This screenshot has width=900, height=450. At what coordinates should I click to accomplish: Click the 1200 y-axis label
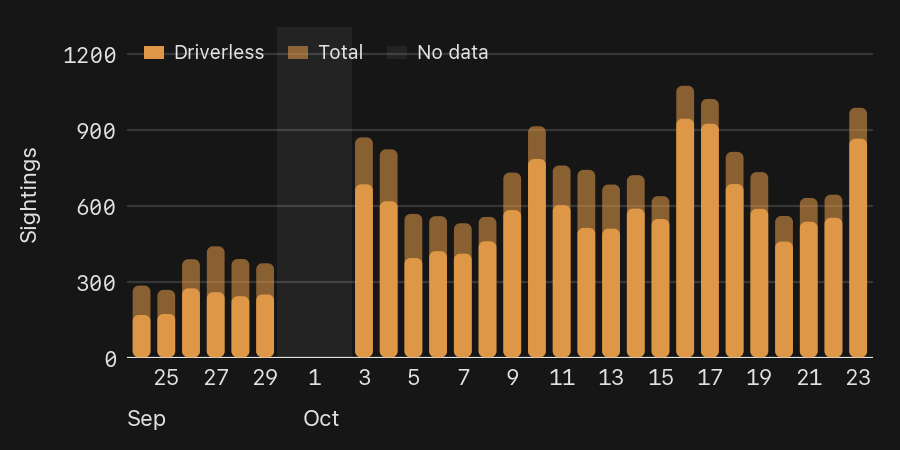tap(90, 56)
